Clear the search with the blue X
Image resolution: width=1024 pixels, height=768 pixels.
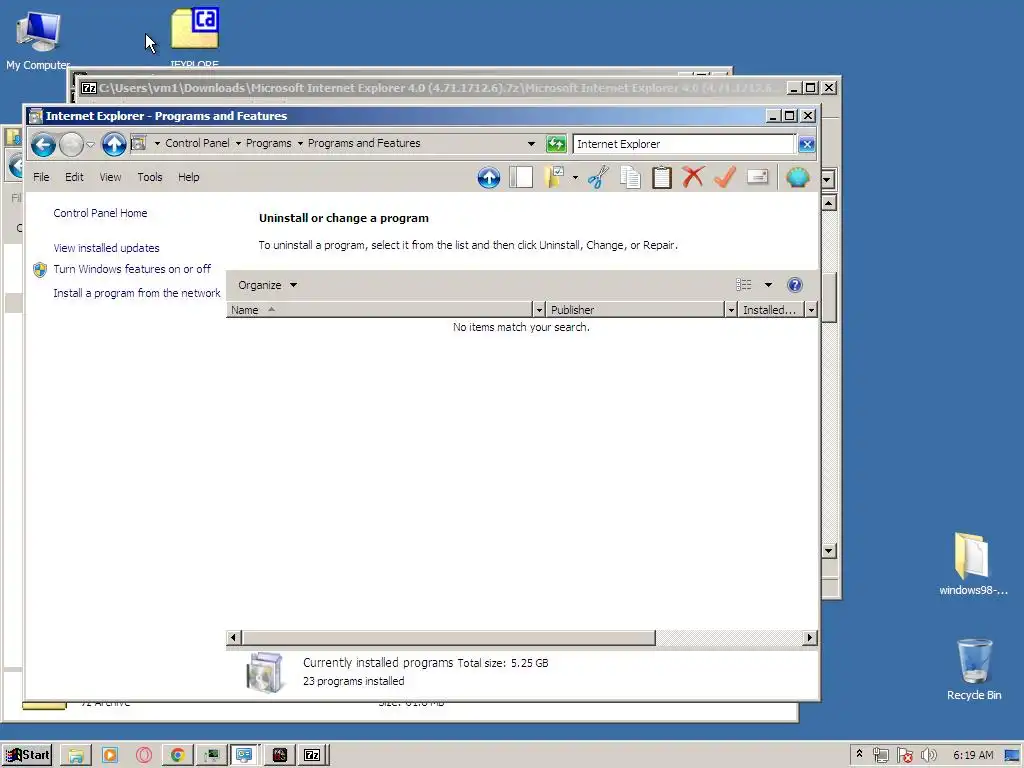(807, 144)
